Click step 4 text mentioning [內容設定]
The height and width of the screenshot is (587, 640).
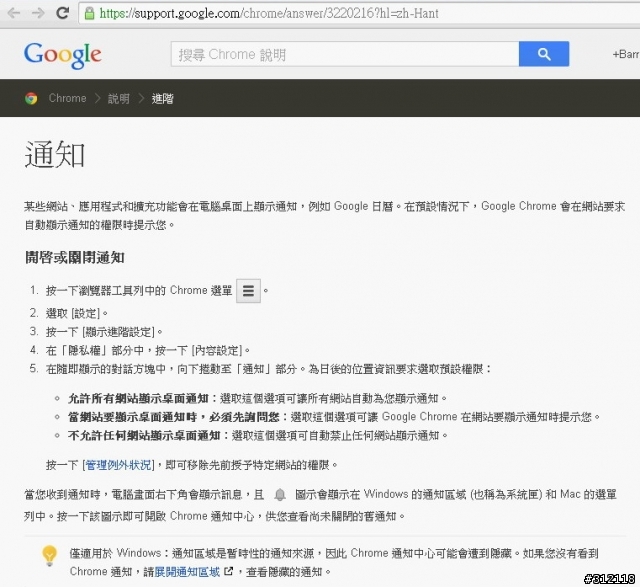(148, 351)
